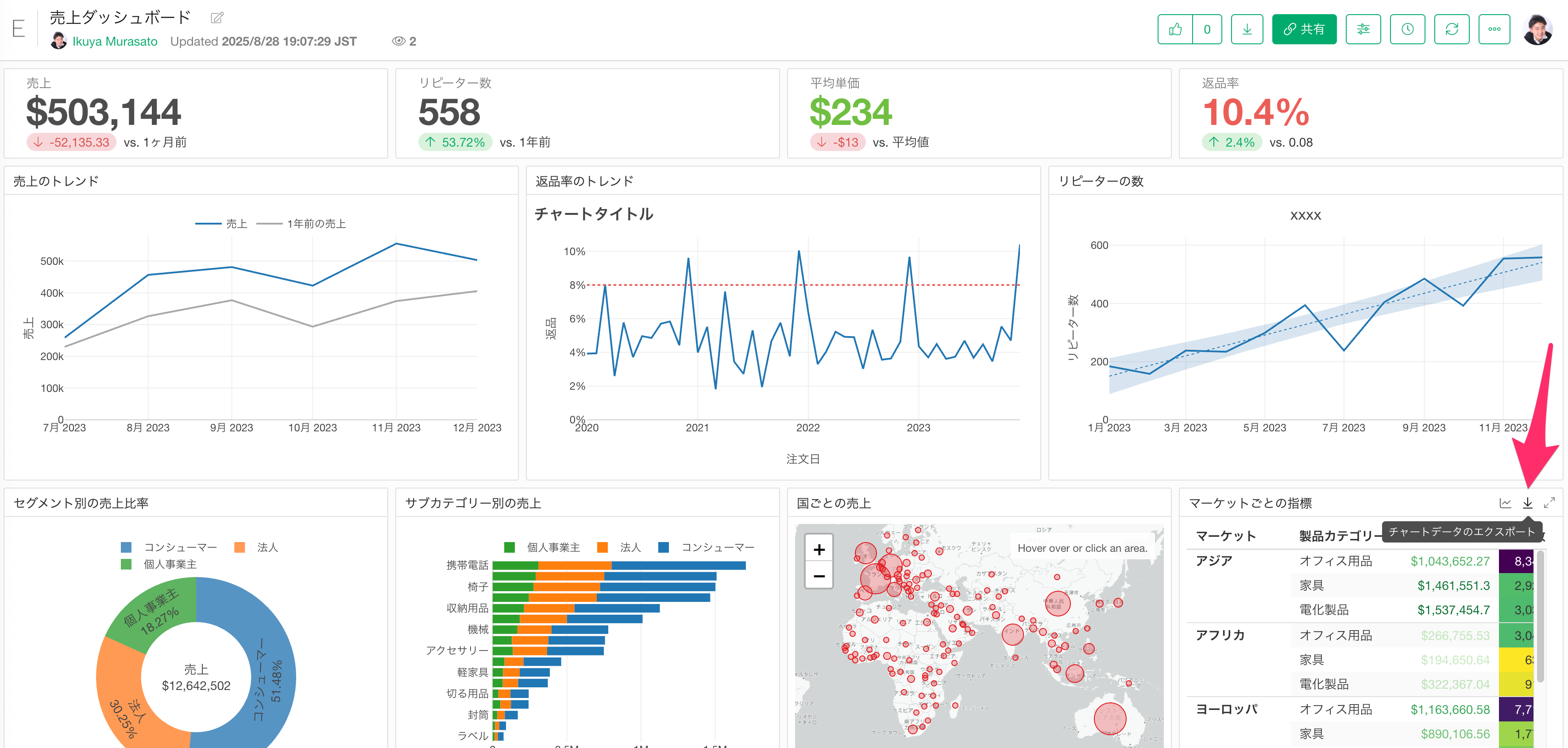Click the like count showing 0
This screenshot has height=748, width=1568.
1206,29
